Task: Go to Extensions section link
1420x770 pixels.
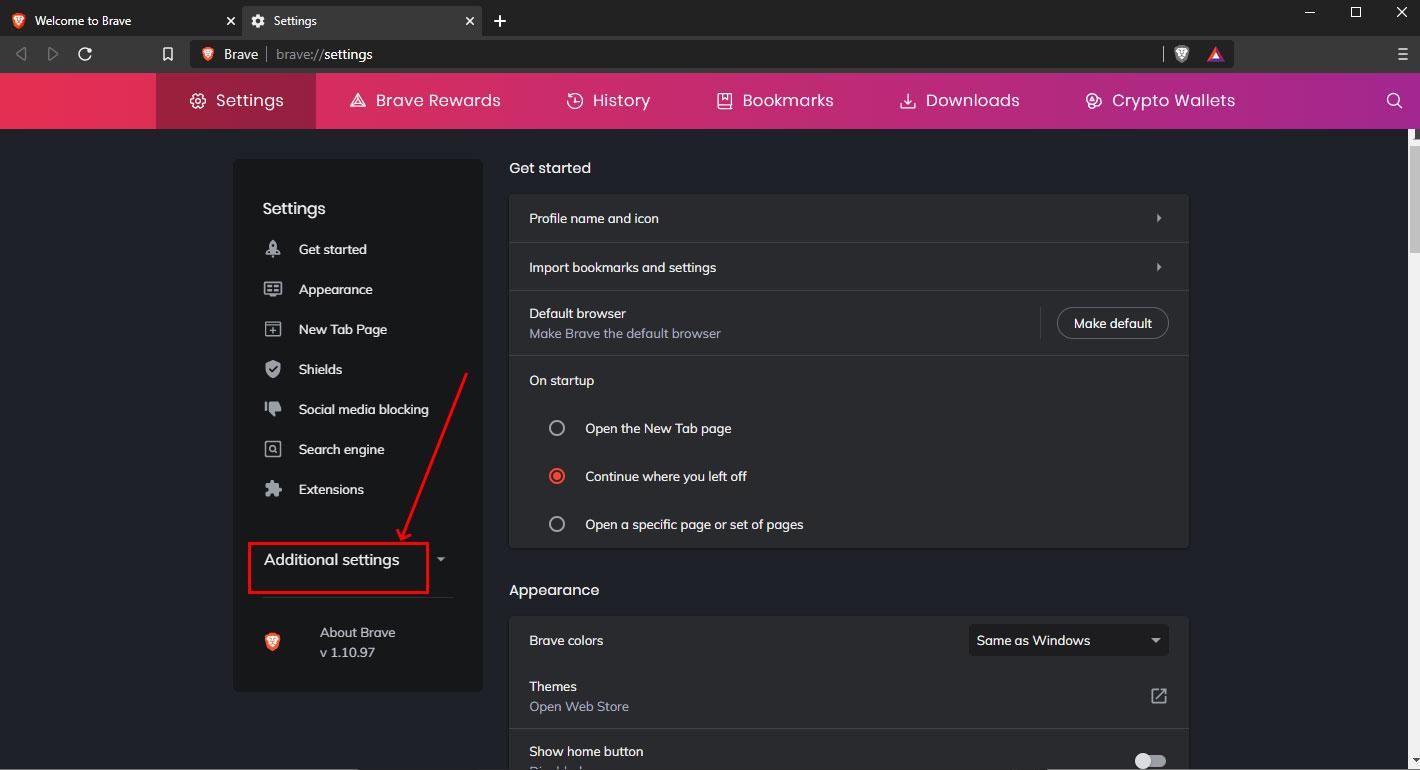Action: tap(332, 489)
